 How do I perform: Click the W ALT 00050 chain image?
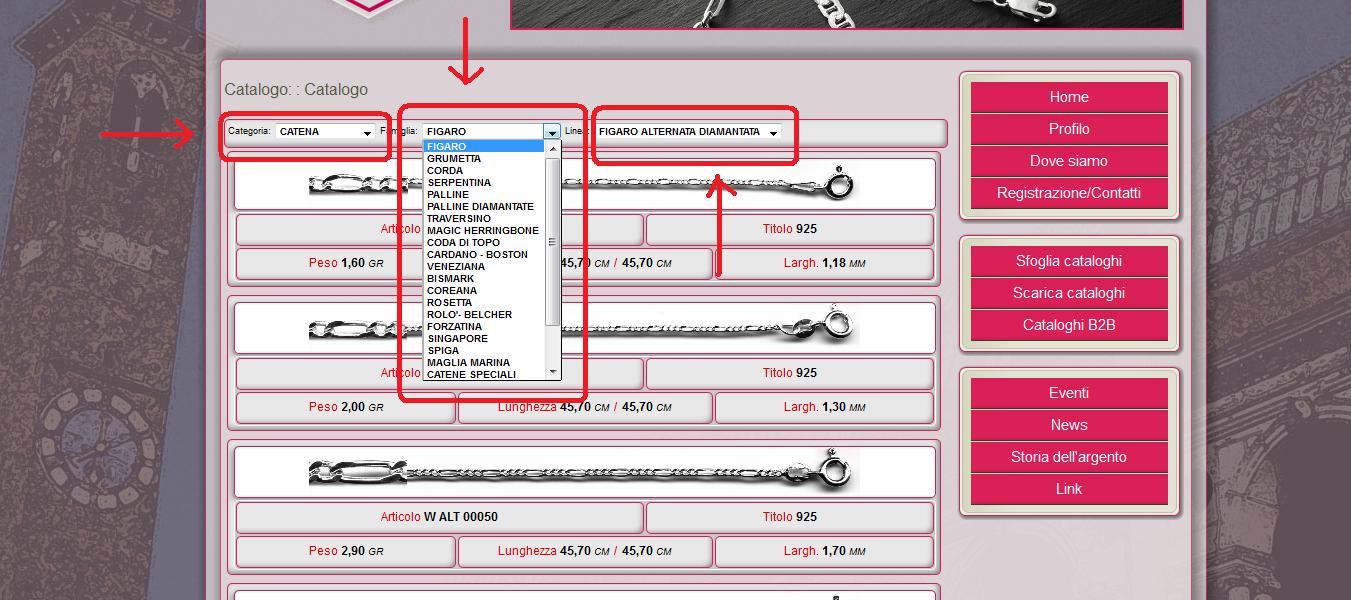tap(584, 471)
